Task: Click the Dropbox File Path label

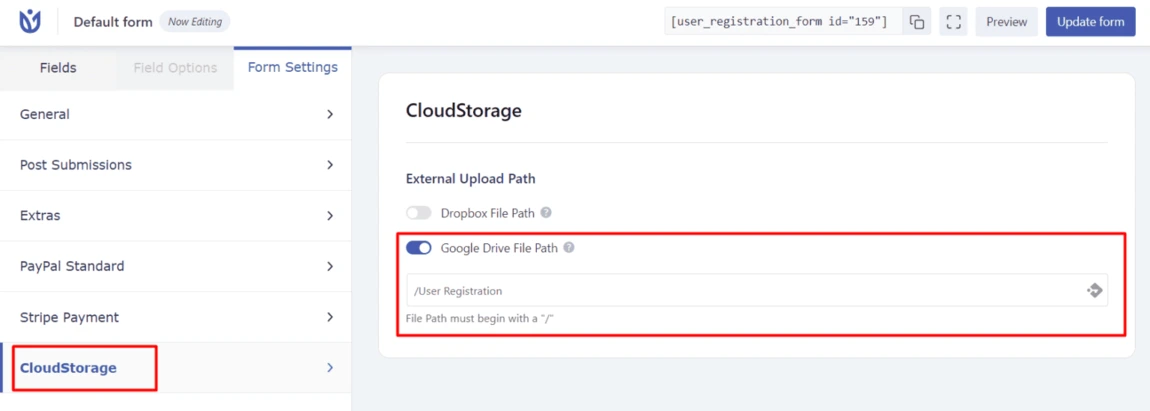Action: click(488, 213)
